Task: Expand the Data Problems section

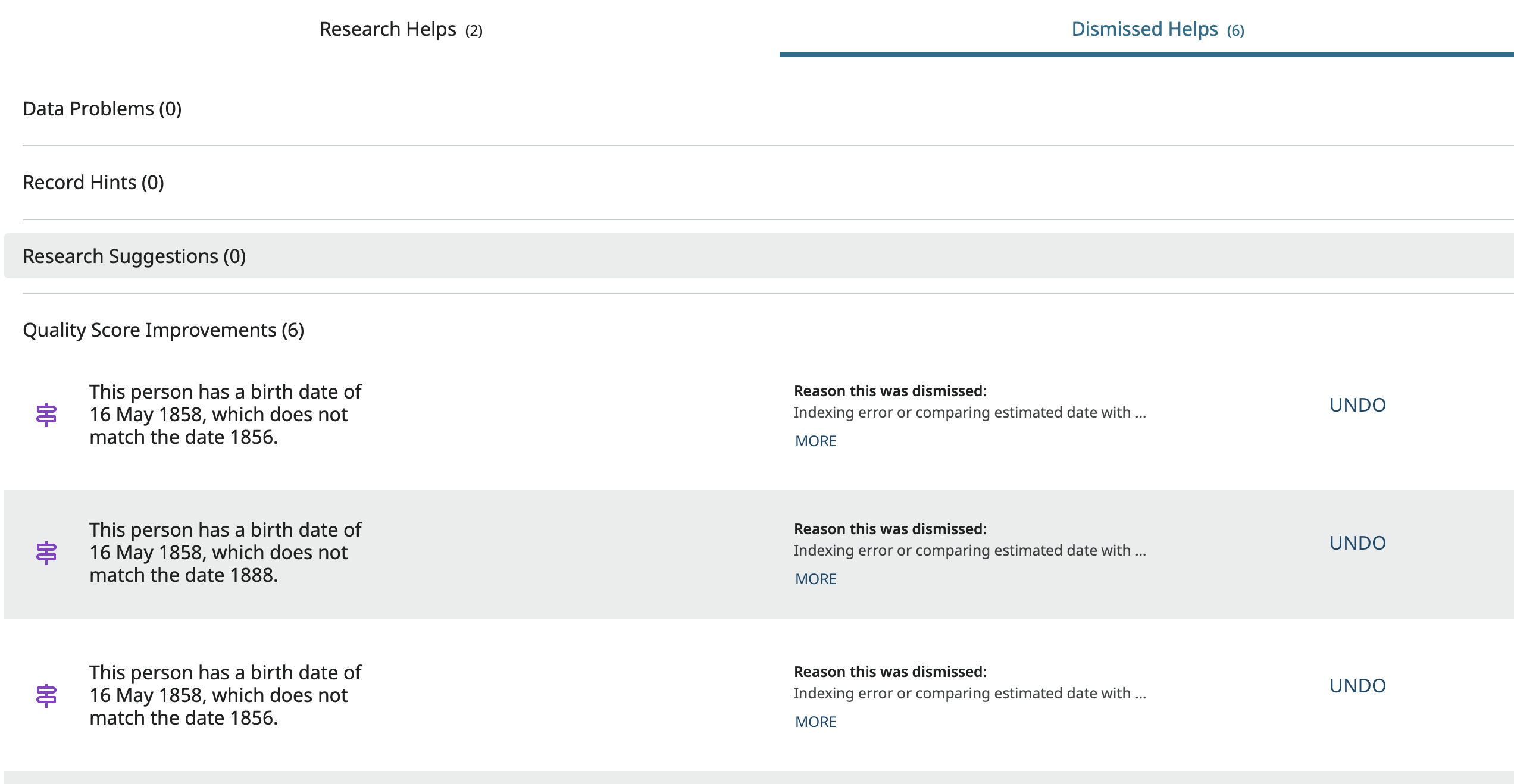Action: [x=102, y=109]
